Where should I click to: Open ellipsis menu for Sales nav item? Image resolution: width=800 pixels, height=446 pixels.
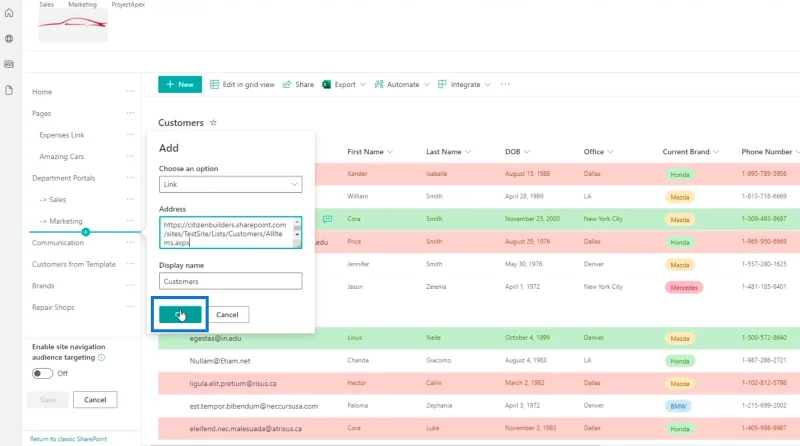coord(130,199)
